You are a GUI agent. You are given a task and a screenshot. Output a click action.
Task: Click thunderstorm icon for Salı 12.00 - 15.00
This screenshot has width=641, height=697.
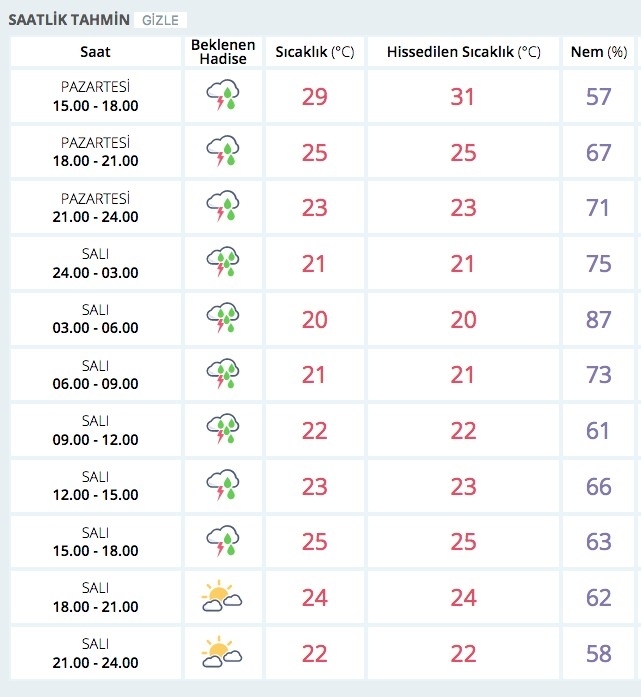point(223,487)
